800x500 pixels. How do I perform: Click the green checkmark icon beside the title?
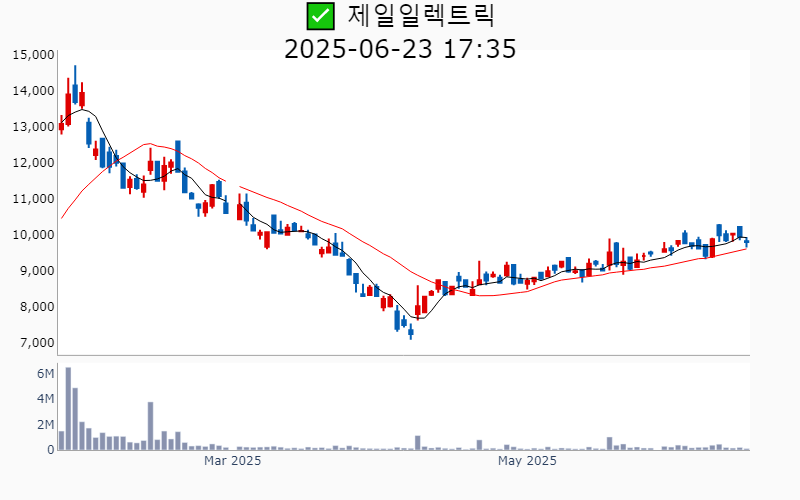tap(320, 16)
